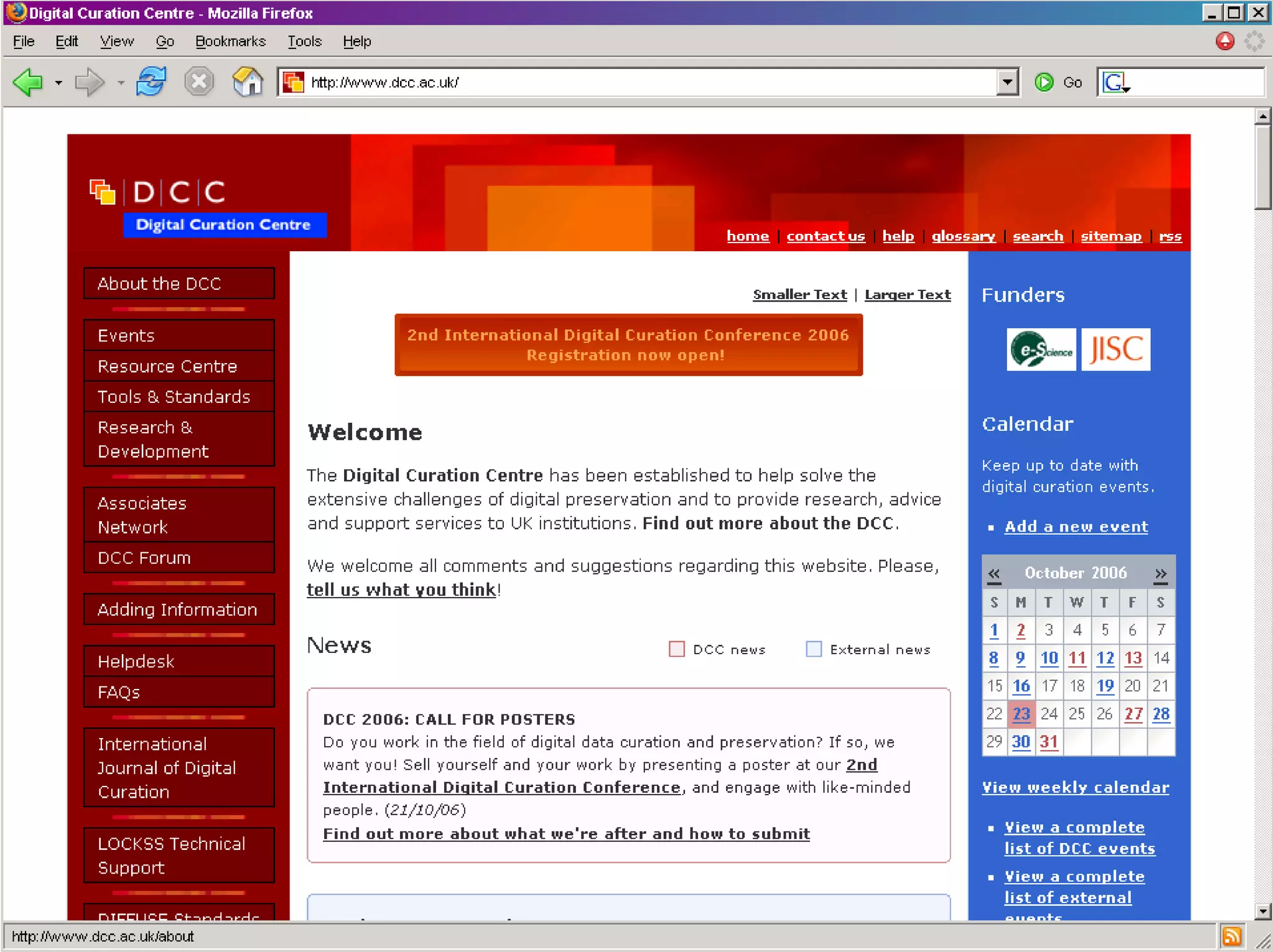
Task: Click the Stop loading icon
Action: [199, 81]
